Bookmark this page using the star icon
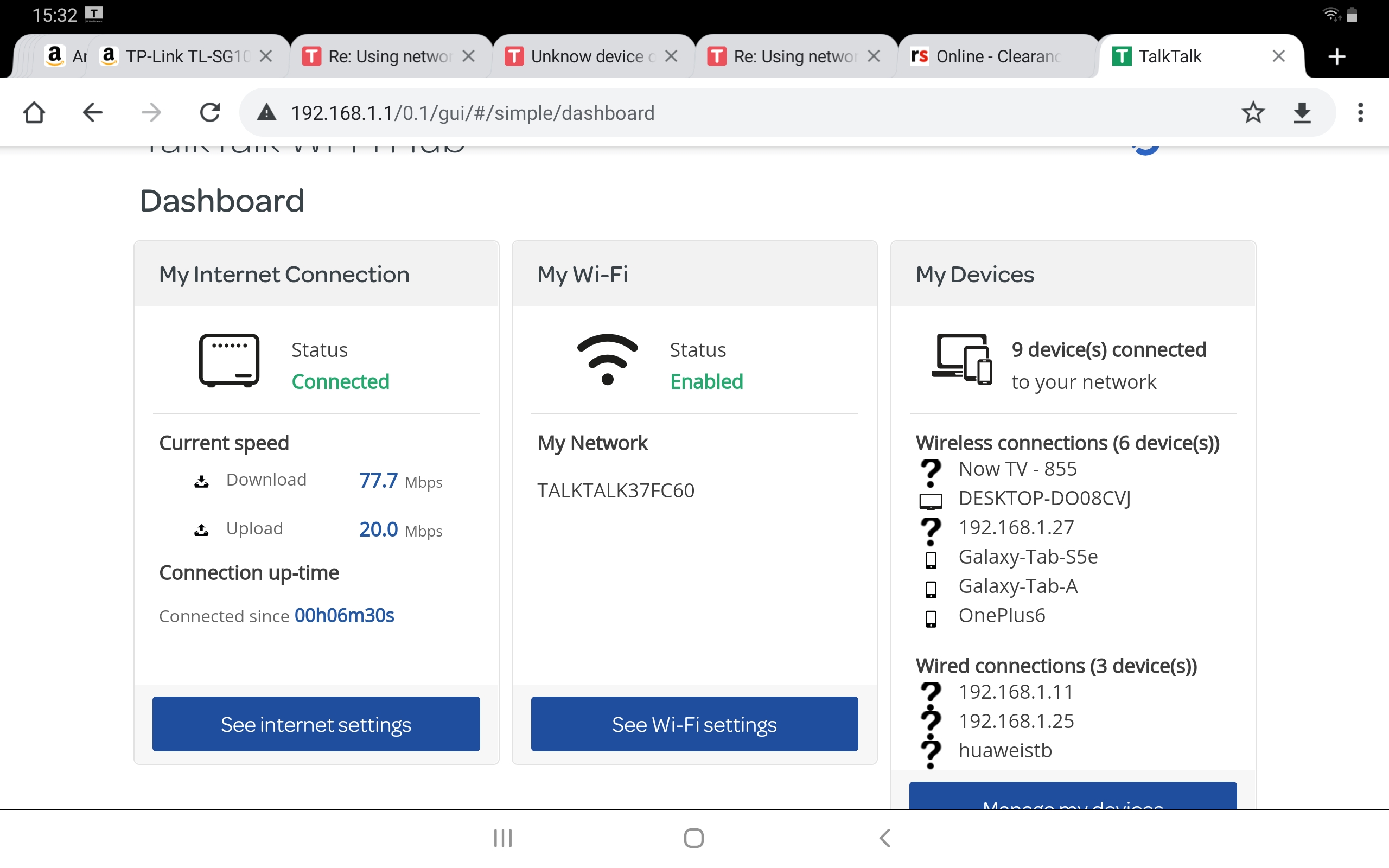The width and height of the screenshot is (1389, 868). click(1254, 112)
